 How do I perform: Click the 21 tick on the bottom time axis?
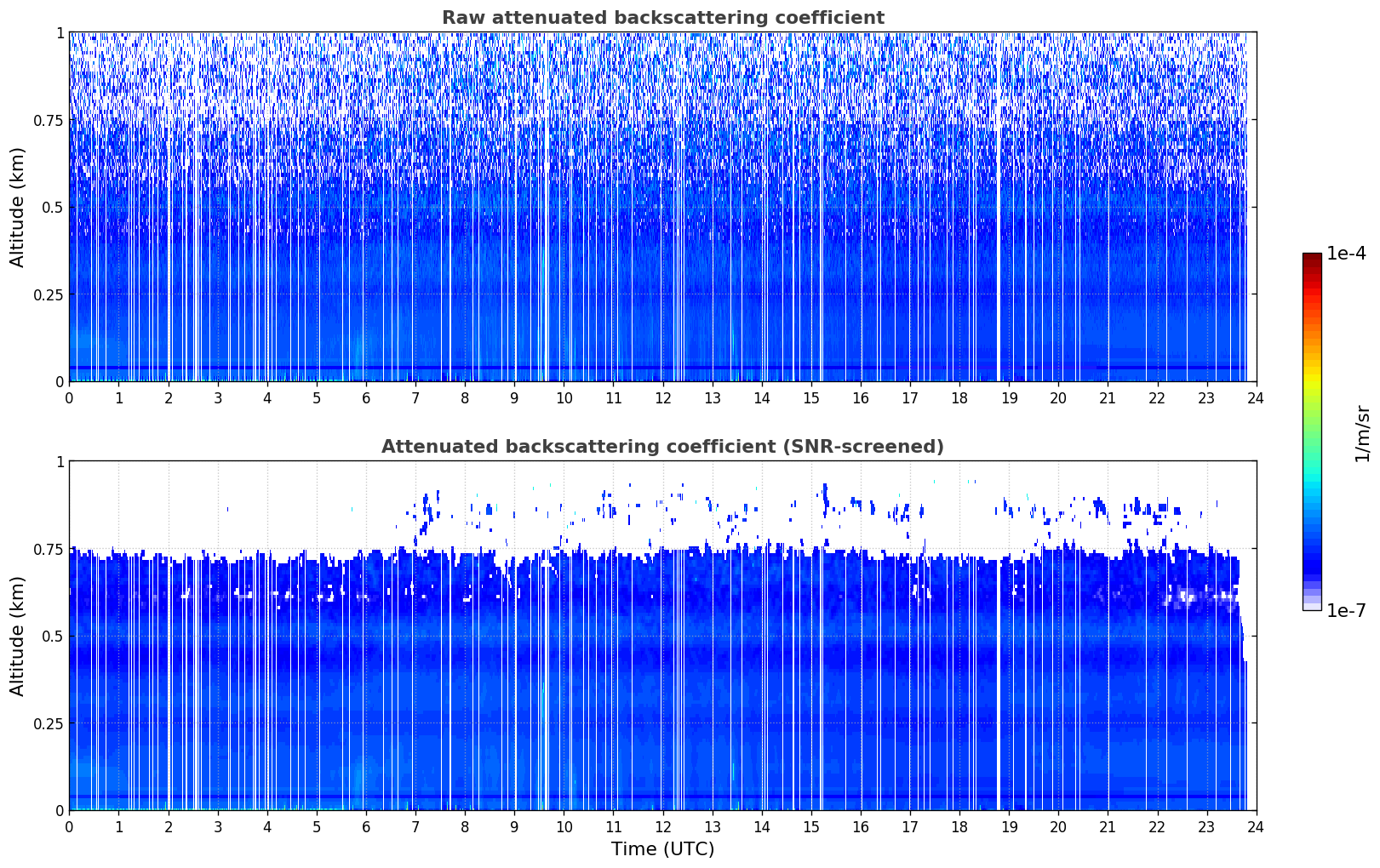tap(1108, 827)
